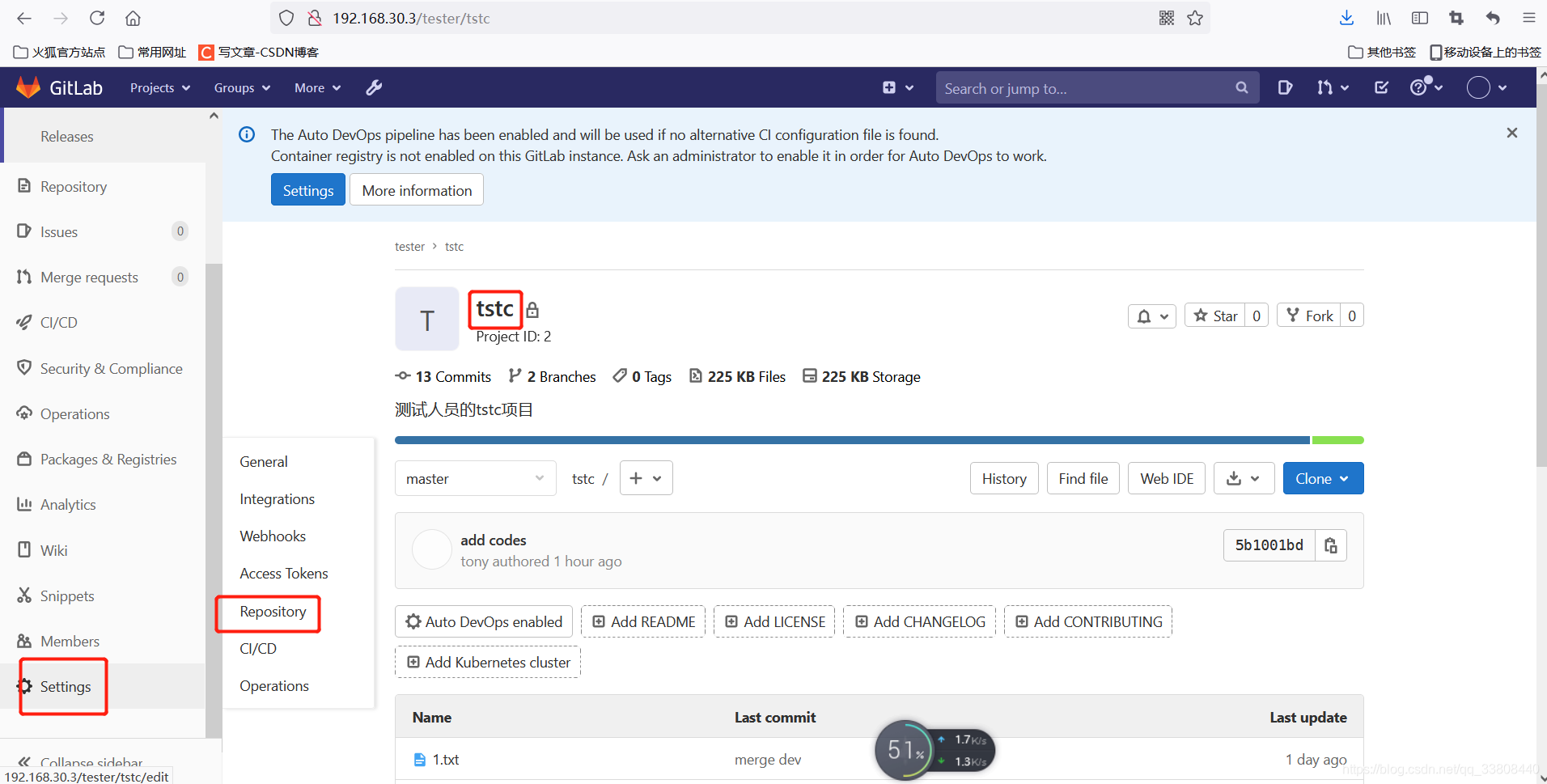
Task: Select Webhooks in the Settings flyout
Action: (273, 536)
